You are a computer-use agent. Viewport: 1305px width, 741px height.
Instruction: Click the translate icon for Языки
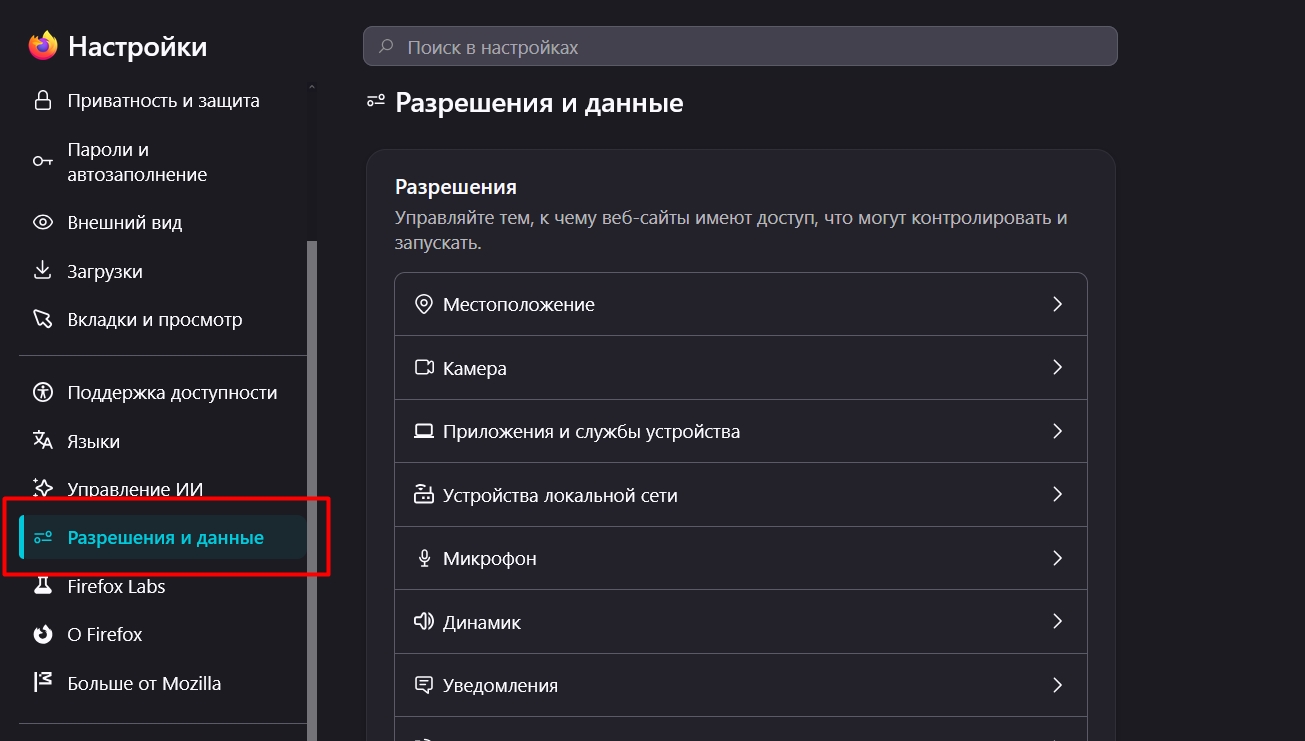tap(42, 441)
